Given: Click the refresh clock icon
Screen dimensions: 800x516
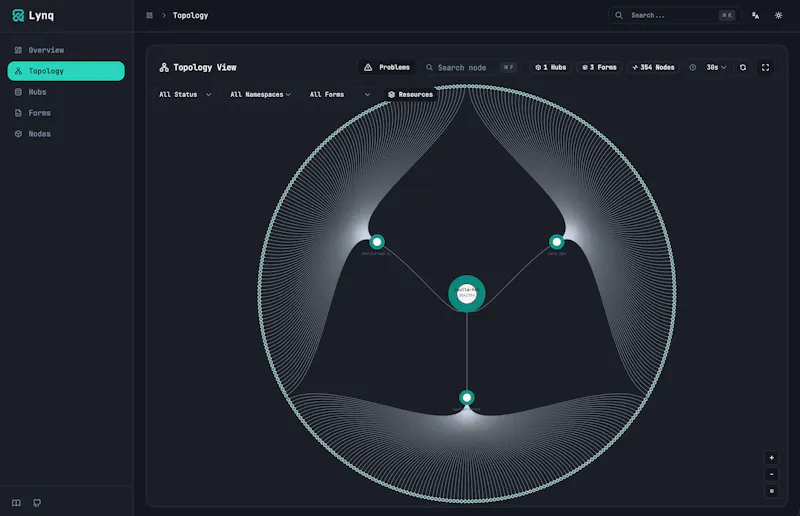Looking at the screenshot, I should [x=692, y=67].
